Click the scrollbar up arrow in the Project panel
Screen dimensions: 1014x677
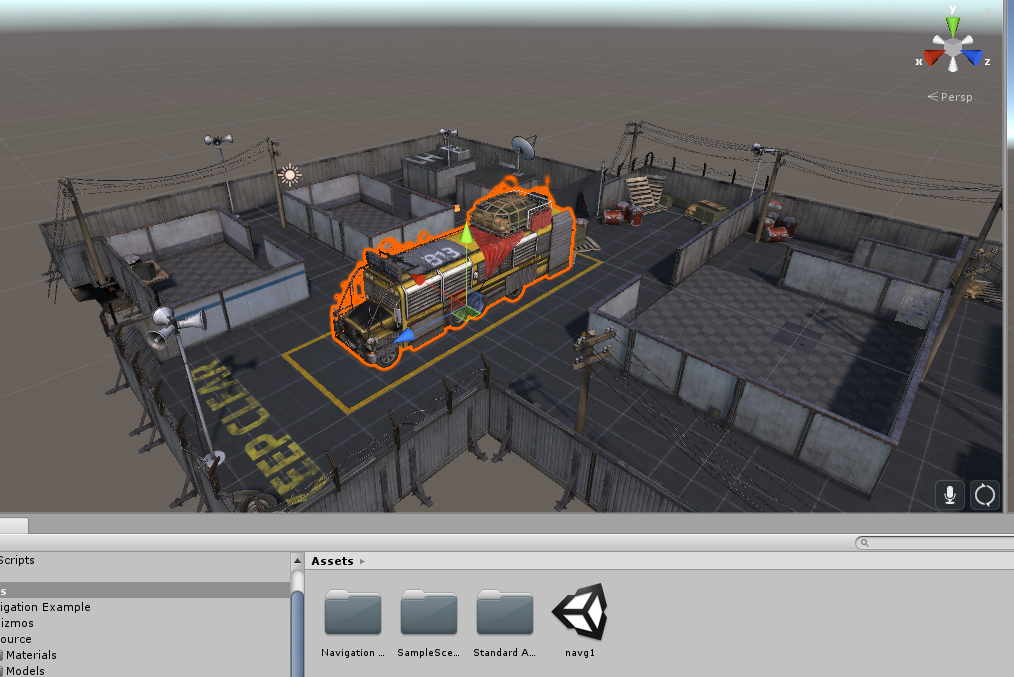click(297, 561)
